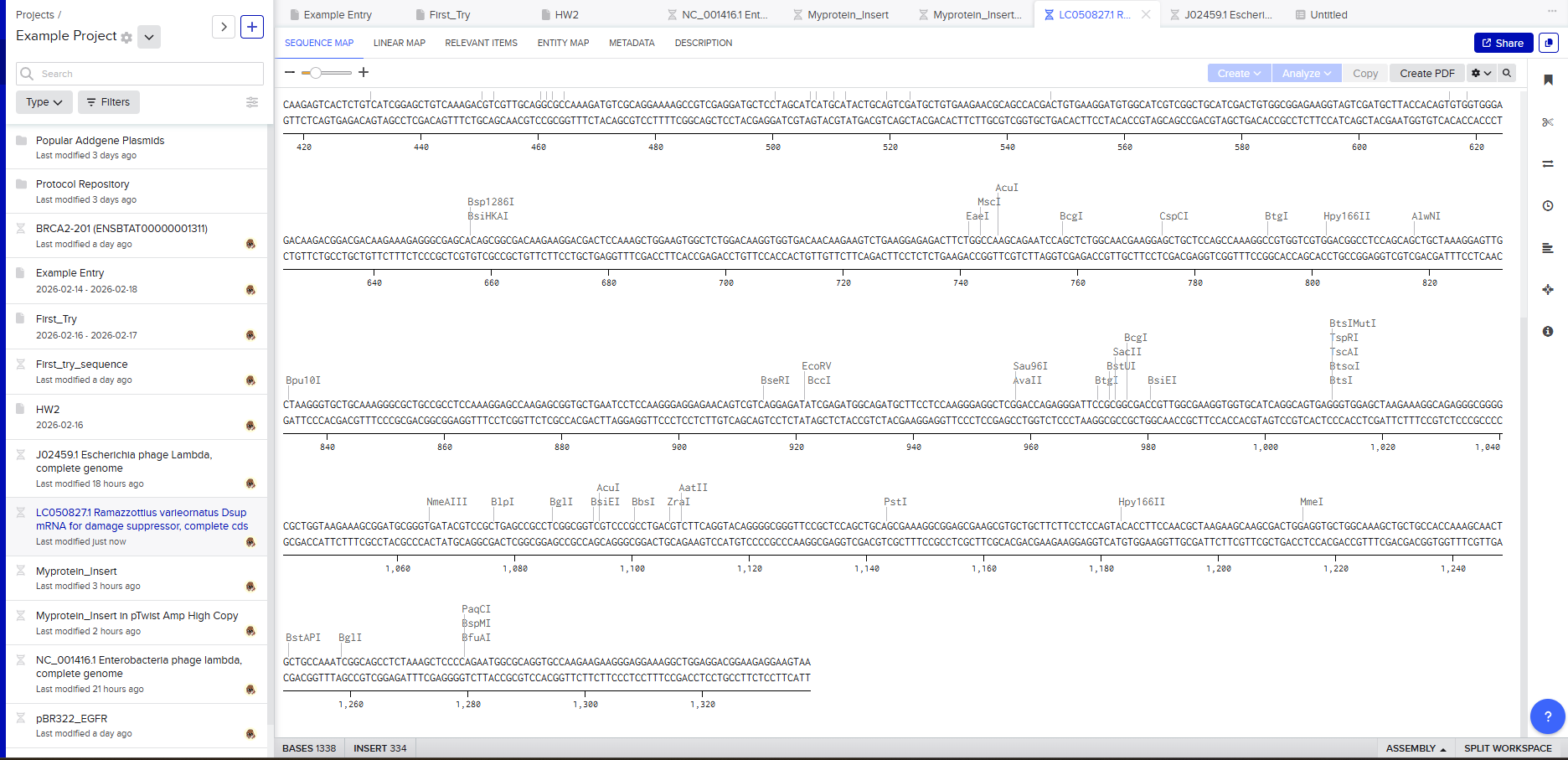Click the blue Share button

(x=1503, y=43)
